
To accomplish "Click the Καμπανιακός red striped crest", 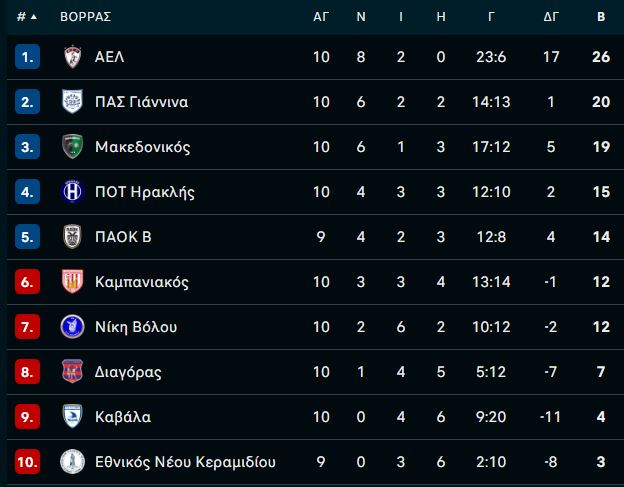I will [72, 281].
